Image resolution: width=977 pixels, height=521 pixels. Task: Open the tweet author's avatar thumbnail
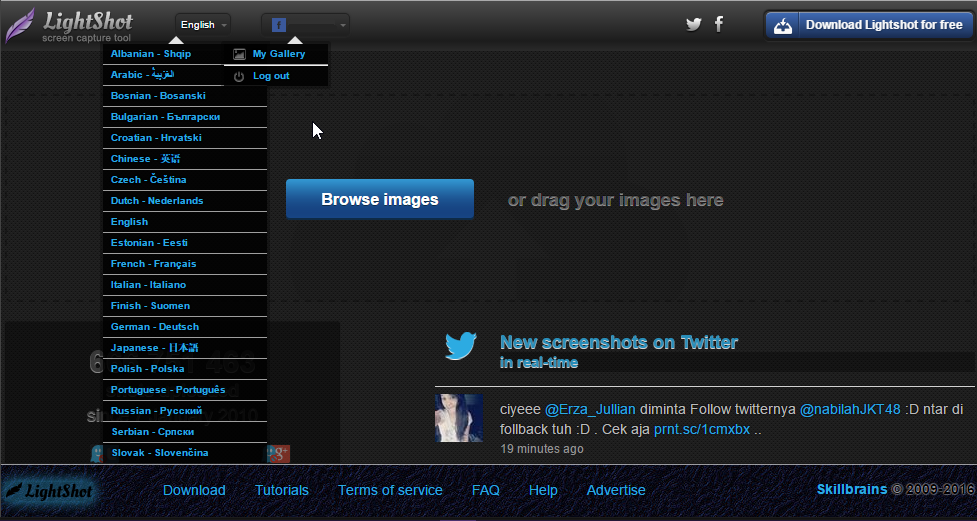pyautogui.click(x=459, y=418)
